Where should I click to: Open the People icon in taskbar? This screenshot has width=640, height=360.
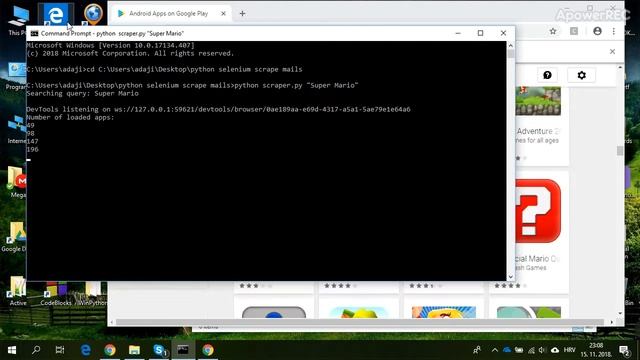(x=477, y=350)
